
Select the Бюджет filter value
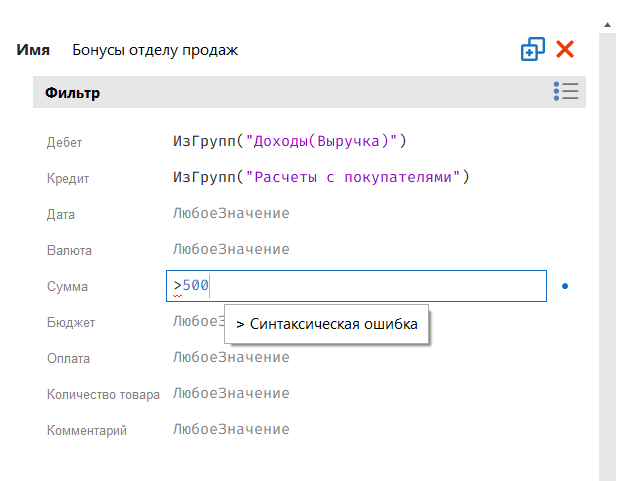pyautogui.click(x=197, y=322)
